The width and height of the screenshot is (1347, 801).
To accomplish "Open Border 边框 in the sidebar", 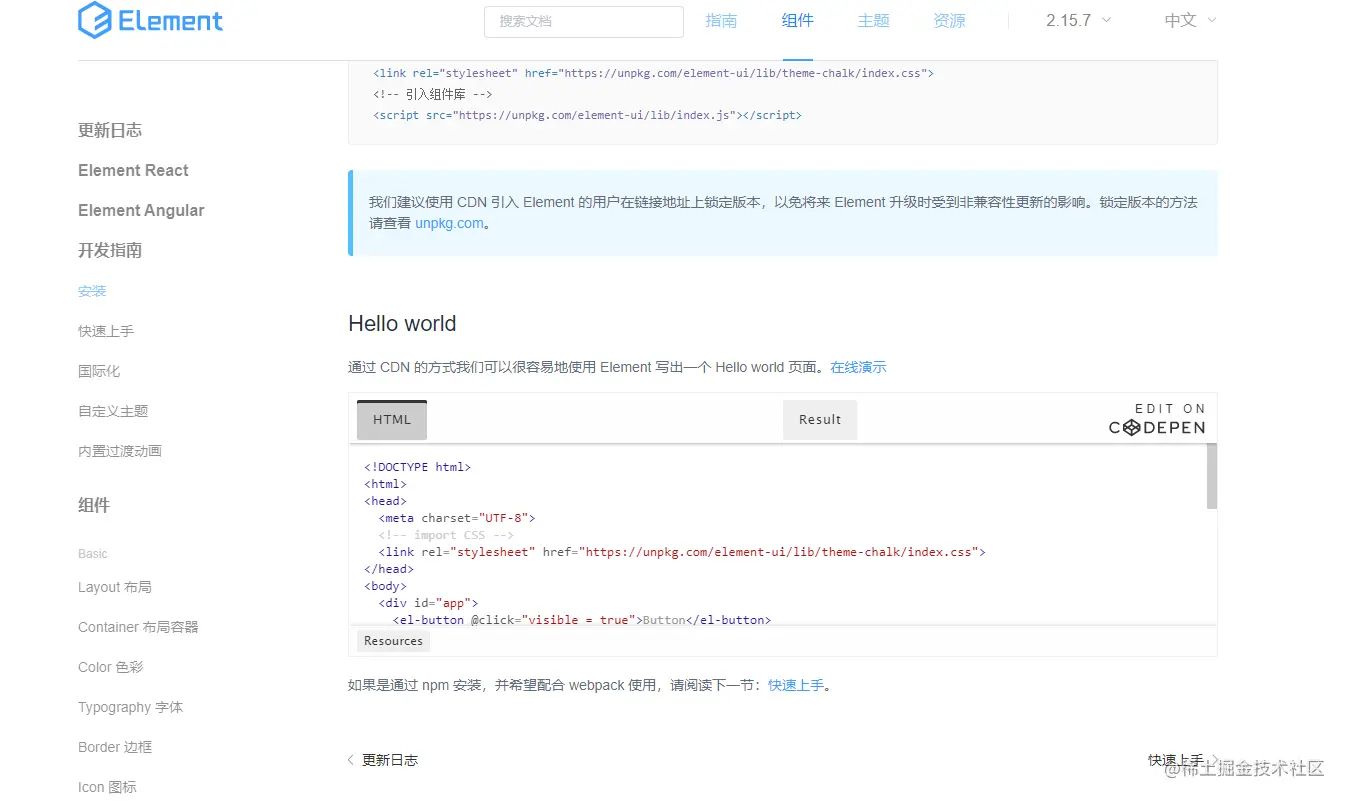I will click(x=115, y=747).
